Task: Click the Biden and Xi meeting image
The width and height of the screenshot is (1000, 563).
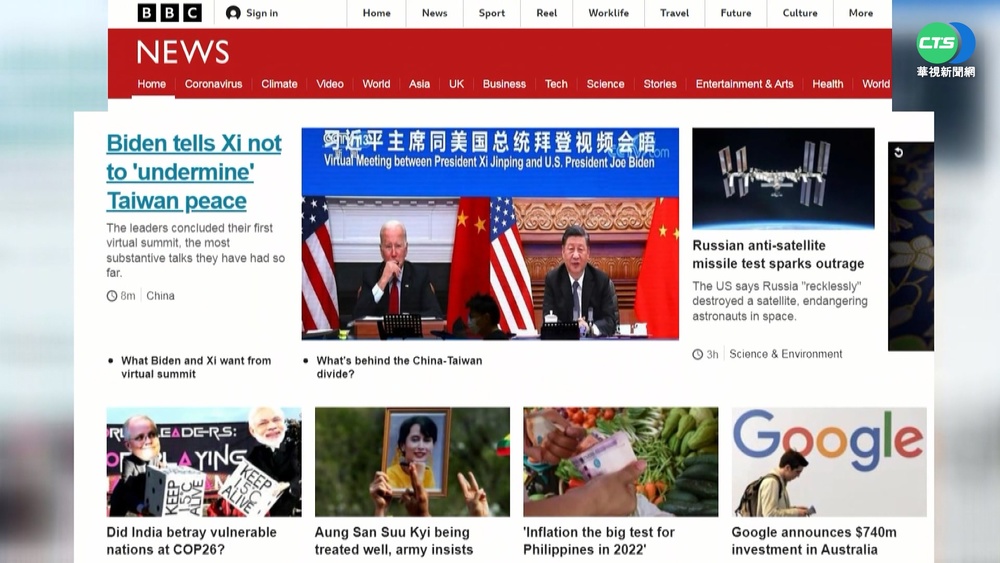Action: coord(490,234)
